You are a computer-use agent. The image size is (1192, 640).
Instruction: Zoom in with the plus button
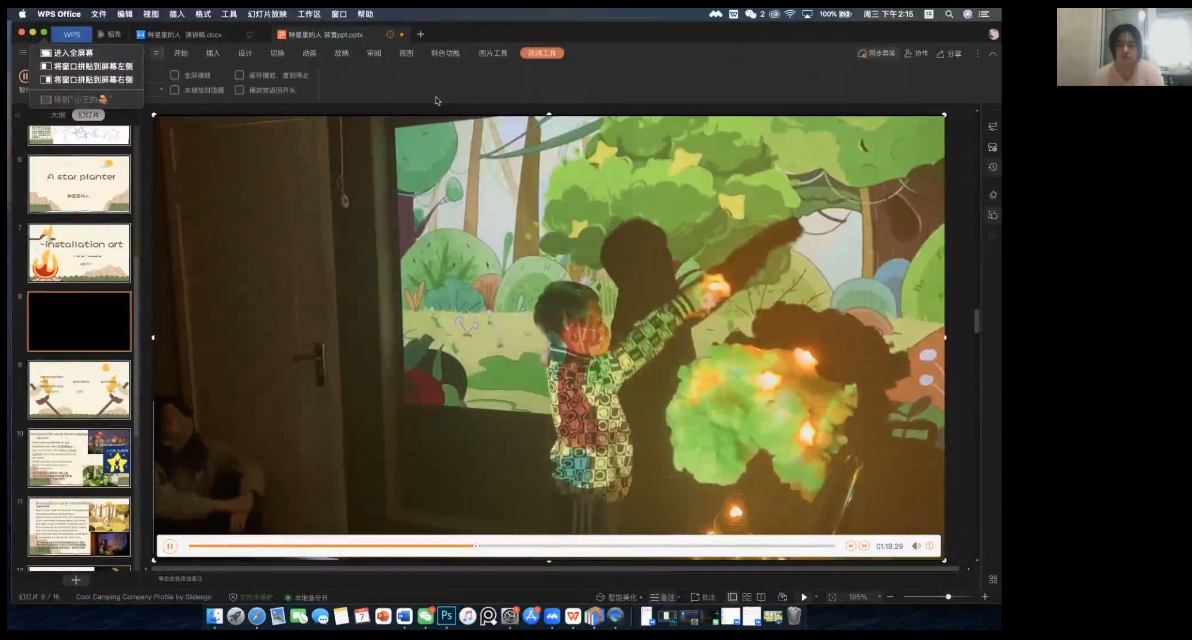coord(985,597)
